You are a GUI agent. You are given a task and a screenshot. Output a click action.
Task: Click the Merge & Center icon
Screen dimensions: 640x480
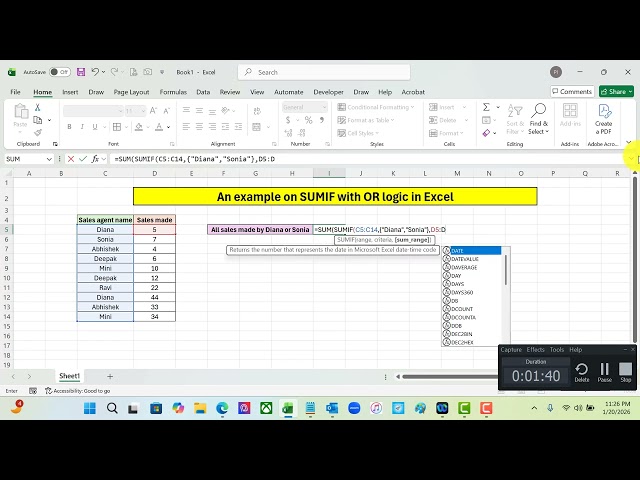(257, 127)
